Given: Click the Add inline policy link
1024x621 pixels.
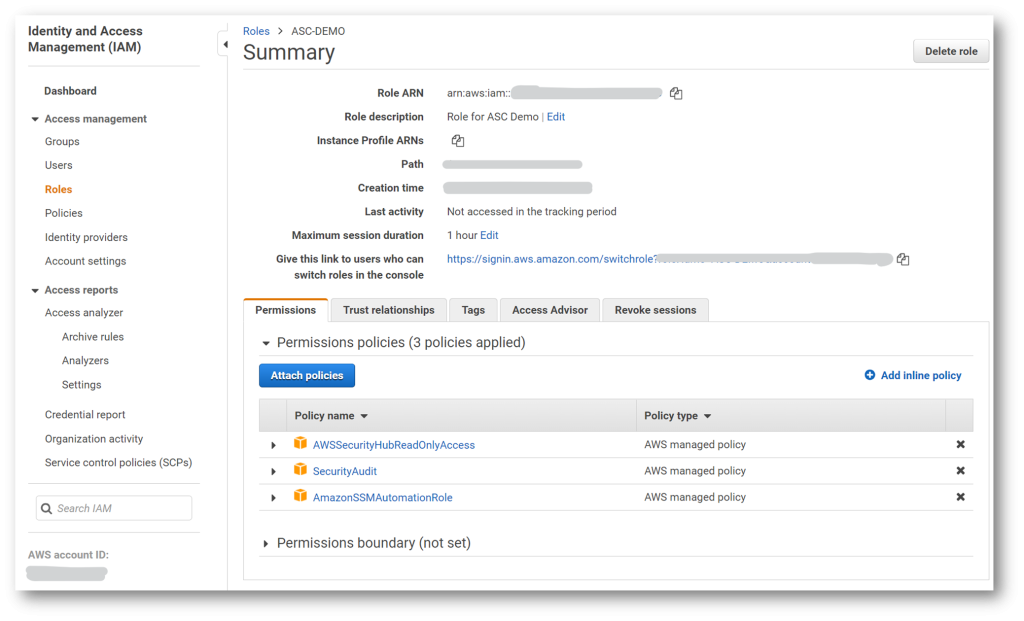Looking at the screenshot, I should click(x=921, y=375).
